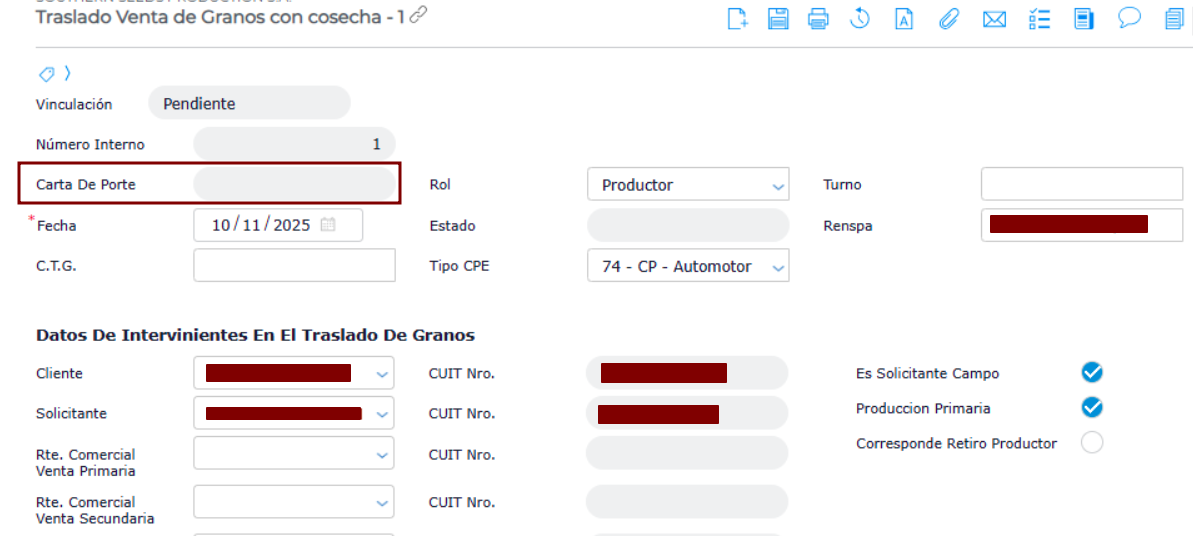Open the Cliente dropdown
The width and height of the screenshot is (1193, 536).
(382, 374)
